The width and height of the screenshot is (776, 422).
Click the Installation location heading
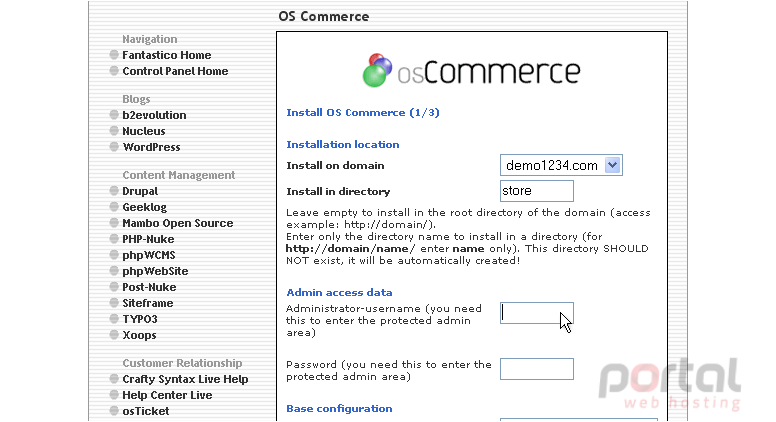tap(342, 144)
